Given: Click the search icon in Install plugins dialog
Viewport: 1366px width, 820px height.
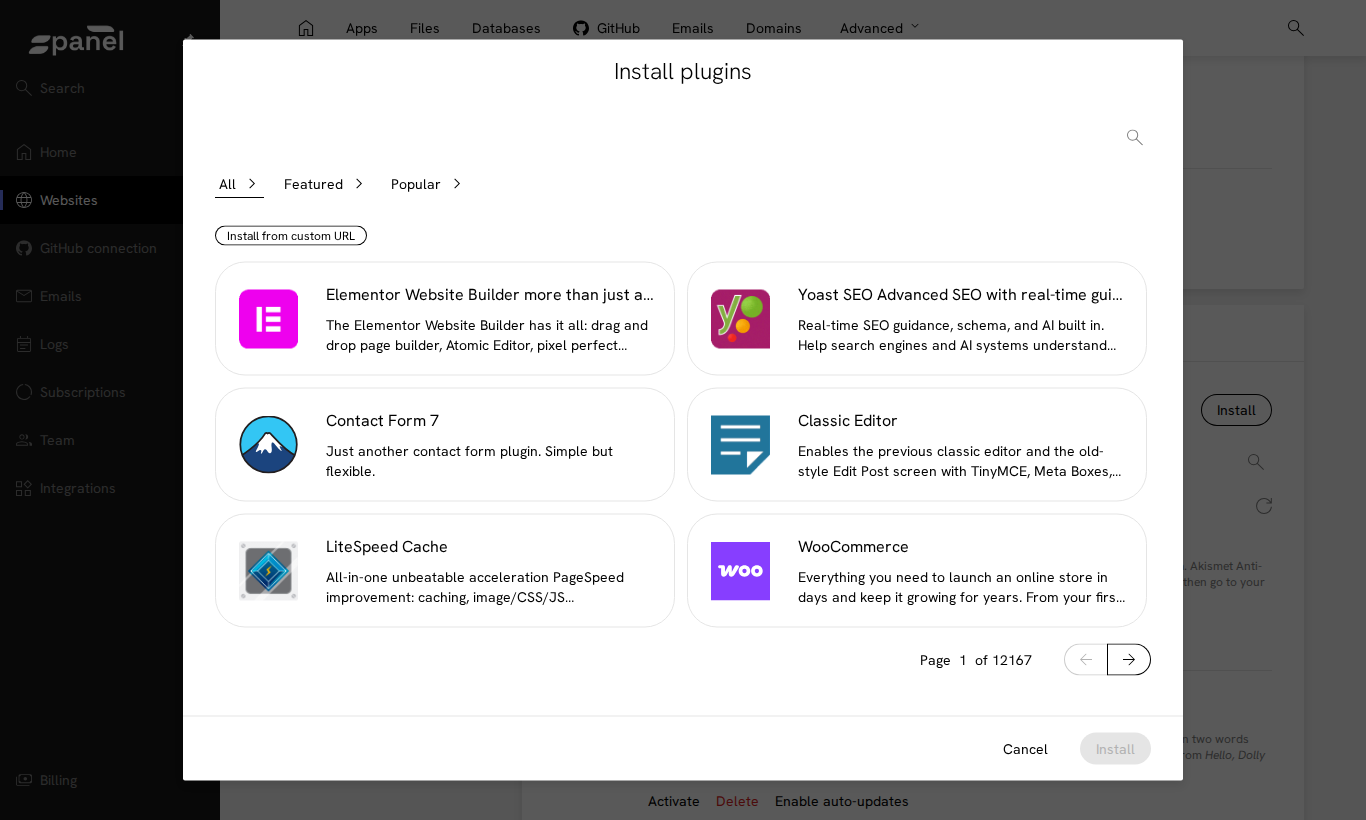Looking at the screenshot, I should click(x=1134, y=137).
